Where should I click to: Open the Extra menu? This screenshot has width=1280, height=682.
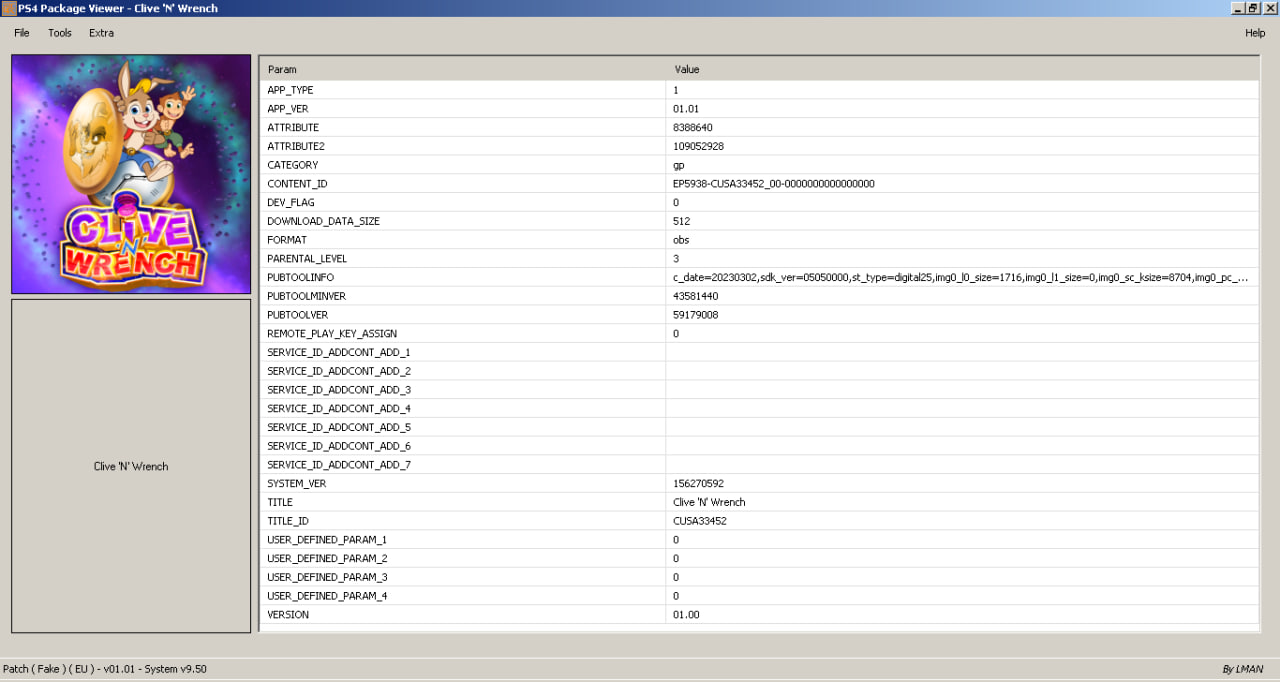tap(101, 33)
